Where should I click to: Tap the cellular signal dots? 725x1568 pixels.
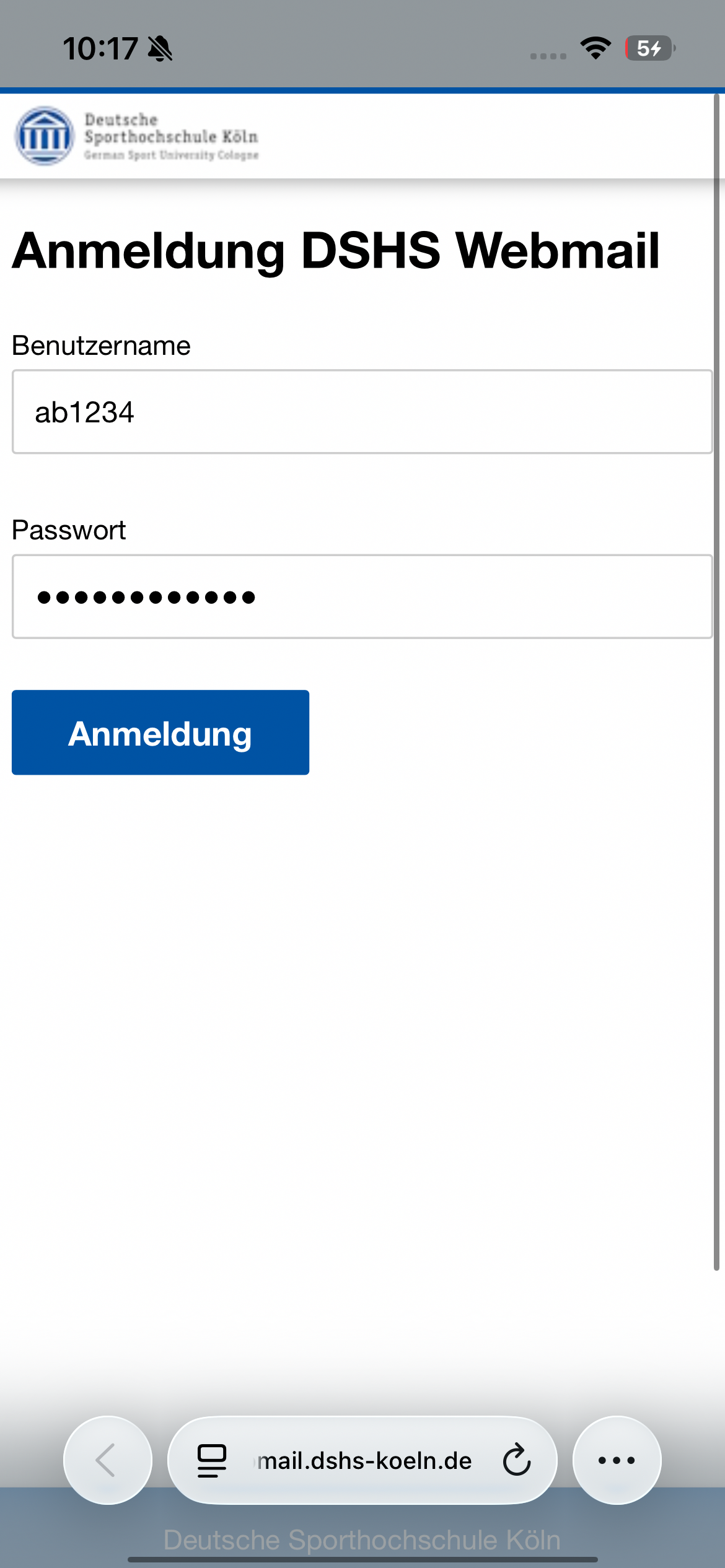tap(548, 56)
